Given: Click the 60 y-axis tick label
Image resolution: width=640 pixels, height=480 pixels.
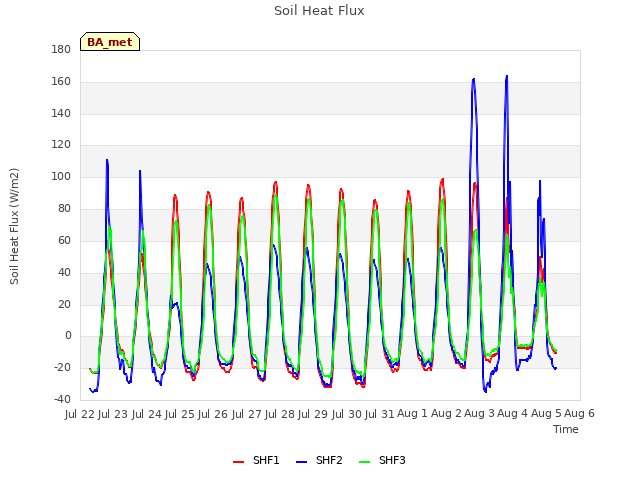Looking at the screenshot, I should (64, 240).
